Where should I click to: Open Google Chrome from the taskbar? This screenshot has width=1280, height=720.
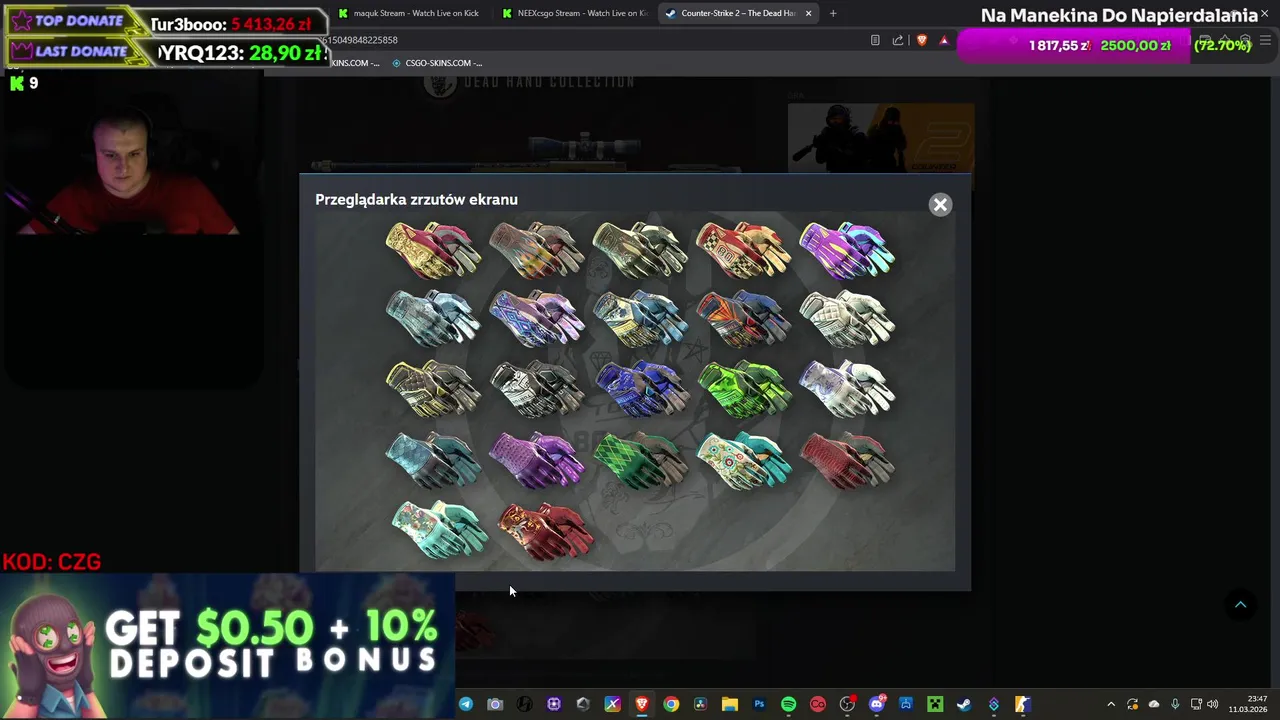tap(671, 705)
